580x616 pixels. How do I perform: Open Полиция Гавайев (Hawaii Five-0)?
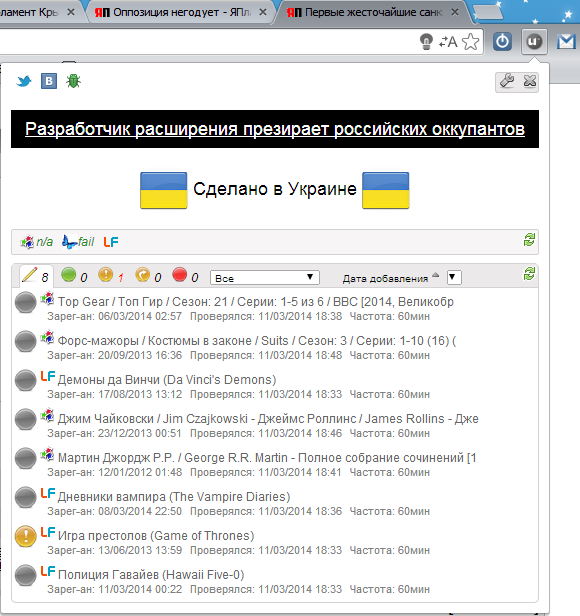point(151,575)
